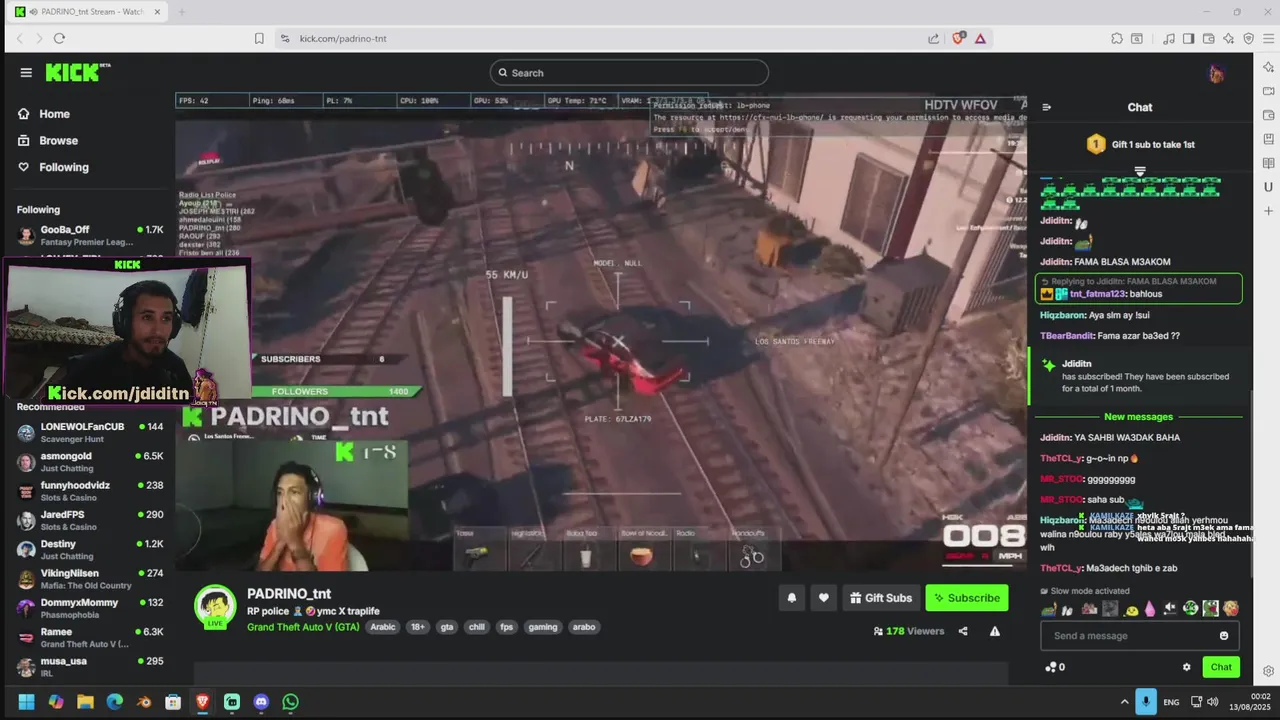This screenshot has height=720, width=1280.
Task: Open Discord from the taskbar
Action: tap(261, 702)
